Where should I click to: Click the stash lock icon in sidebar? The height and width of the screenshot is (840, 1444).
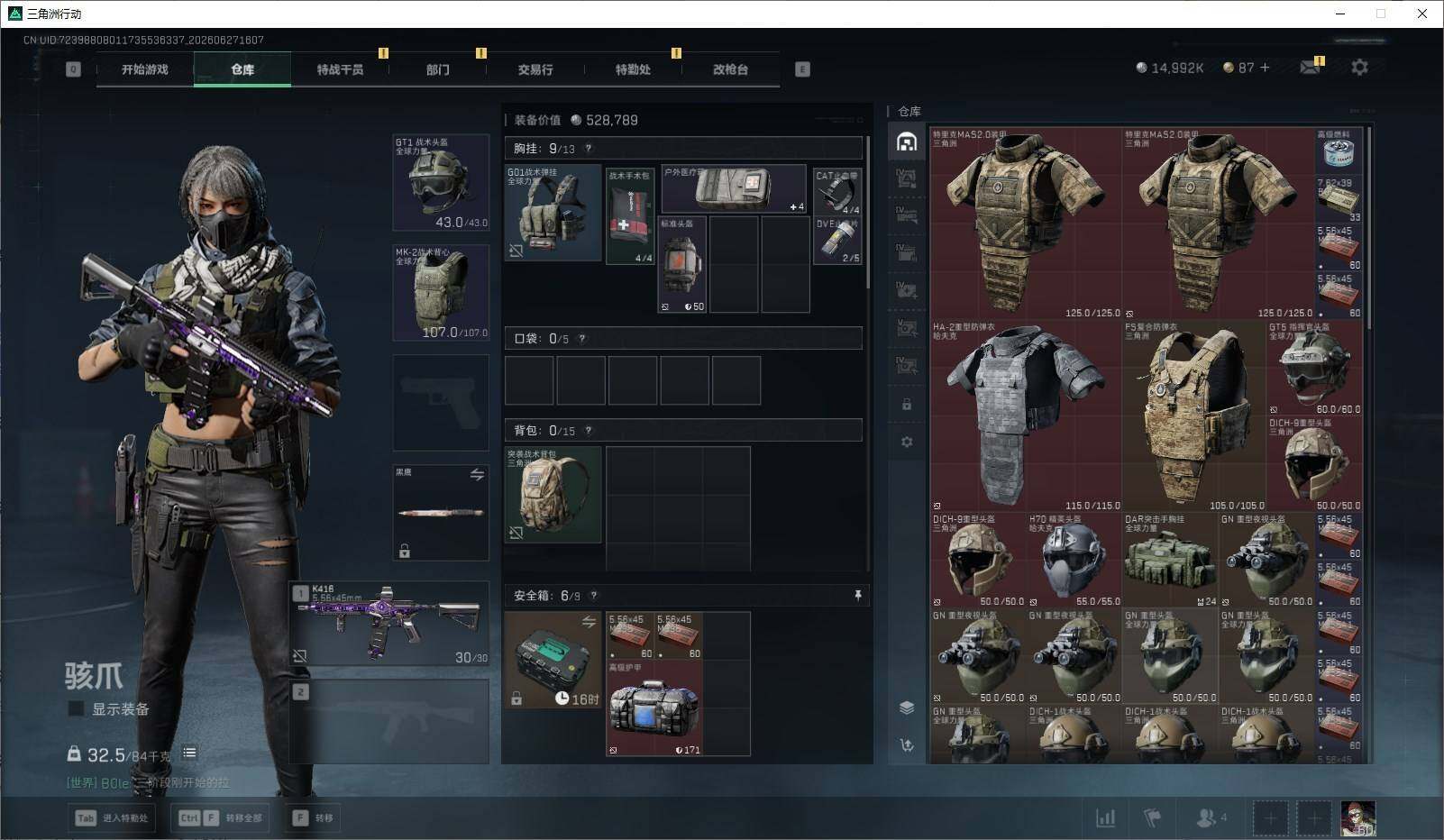click(906, 405)
